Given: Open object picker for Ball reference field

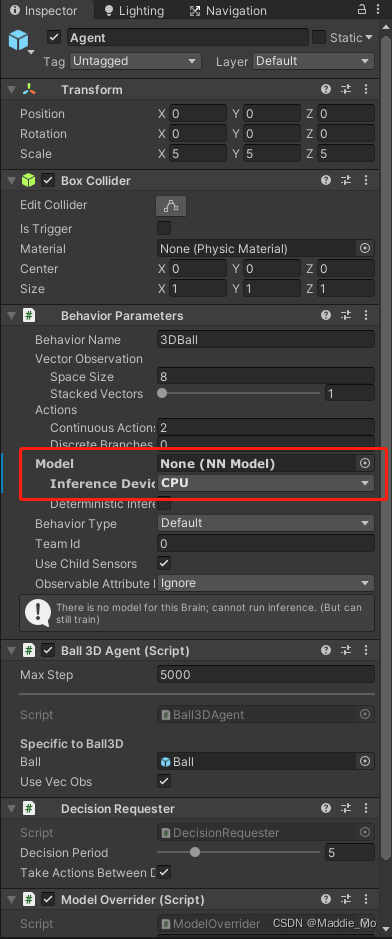Looking at the screenshot, I should [364, 761].
